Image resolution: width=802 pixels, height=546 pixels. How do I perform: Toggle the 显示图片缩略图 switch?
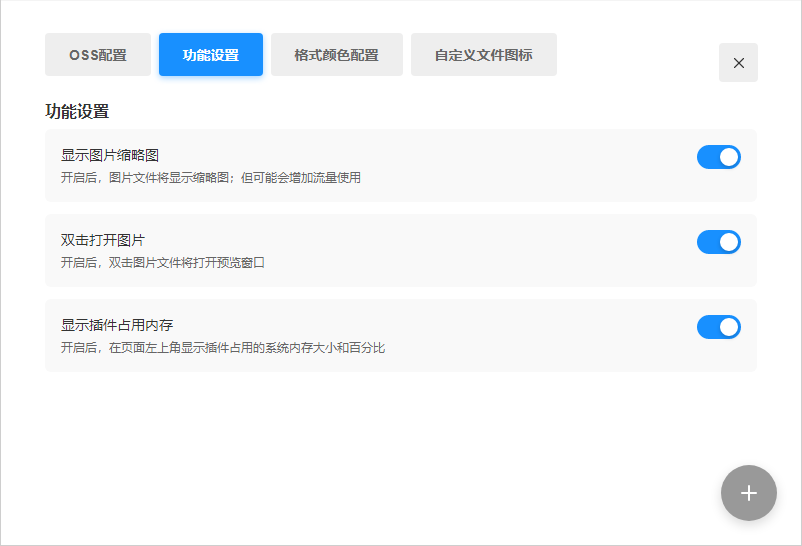point(718,157)
